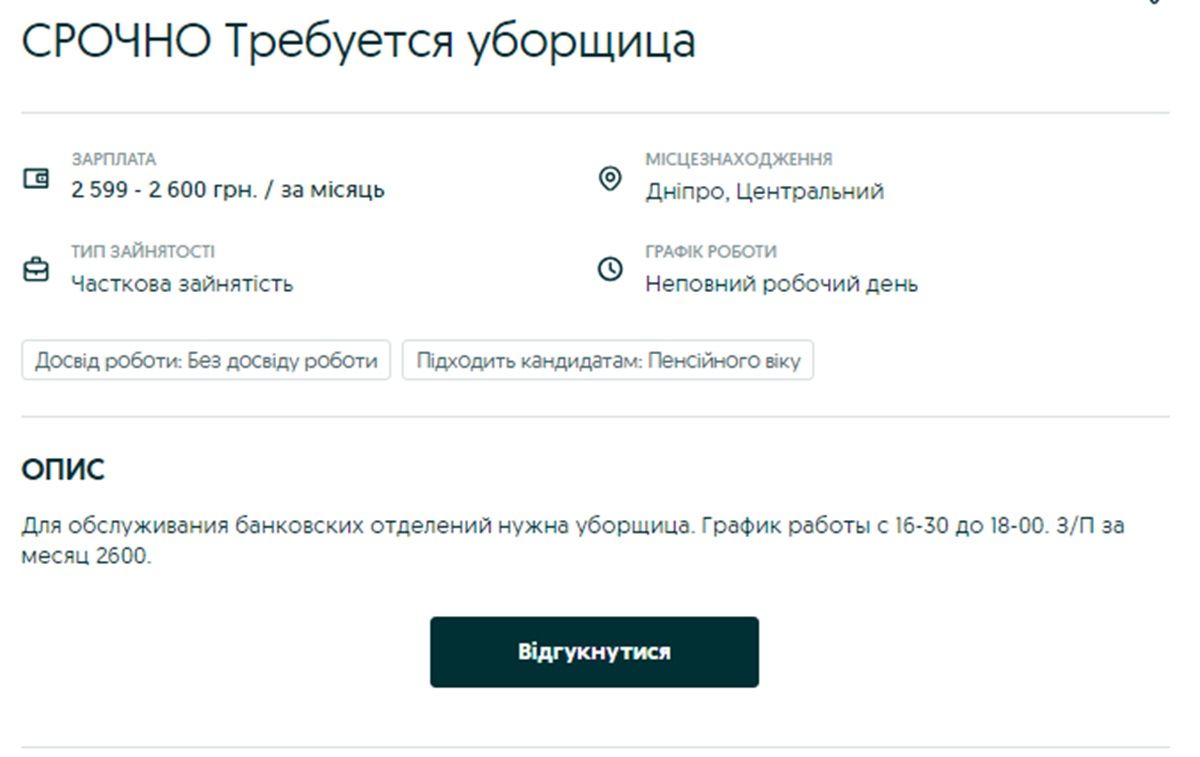
Task: Click the МІСЦЕЗНАХОДЖЕННЯ field label
Action: pyautogui.click(x=738, y=160)
